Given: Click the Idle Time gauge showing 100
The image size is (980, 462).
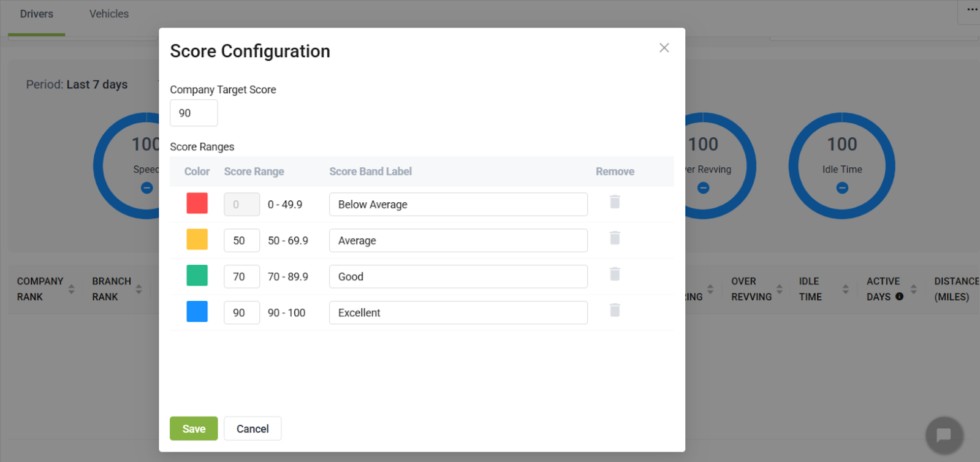Looking at the screenshot, I should pyautogui.click(x=842, y=166).
